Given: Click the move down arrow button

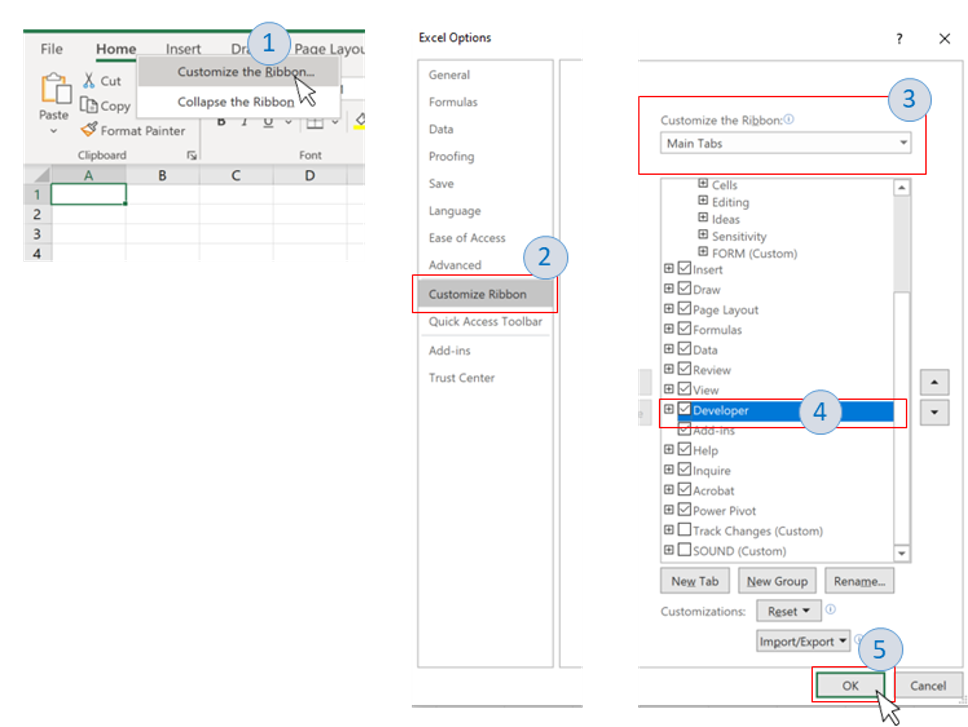Looking at the screenshot, I should point(934,412).
